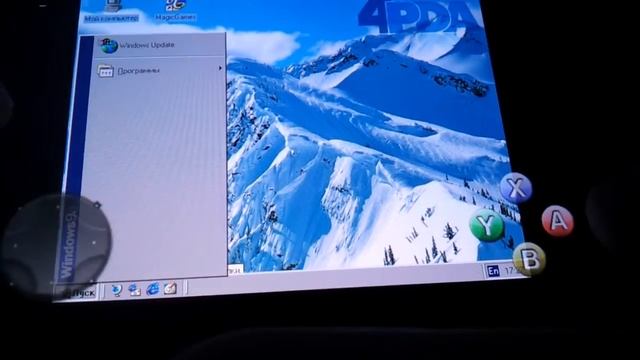Image resolution: width=640 pixels, height=360 pixels.
Task: Click the fourth Quick Launch channel icon
Action: tap(170, 288)
